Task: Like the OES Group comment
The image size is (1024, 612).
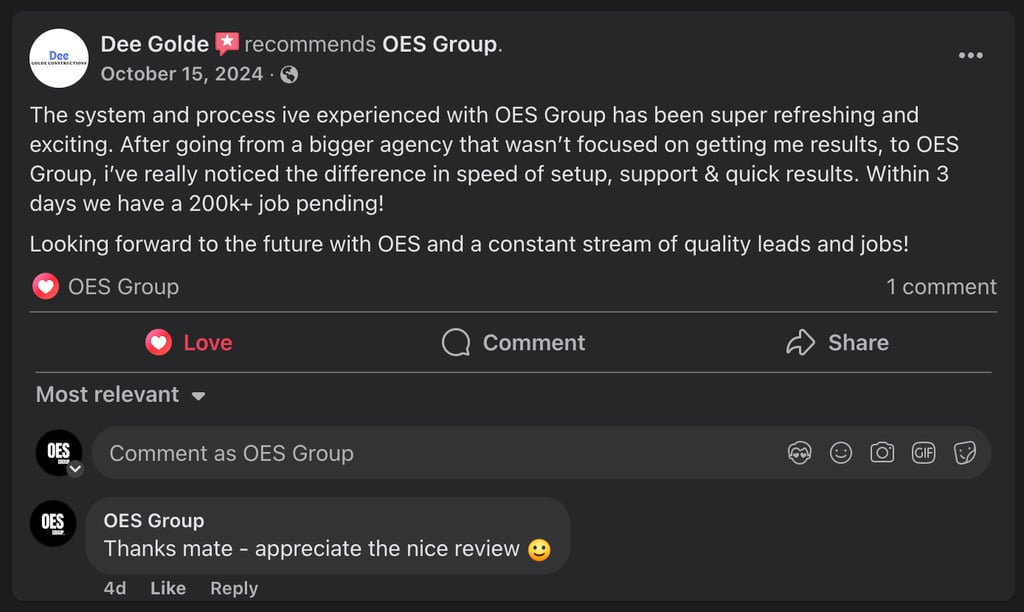Action: point(168,588)
